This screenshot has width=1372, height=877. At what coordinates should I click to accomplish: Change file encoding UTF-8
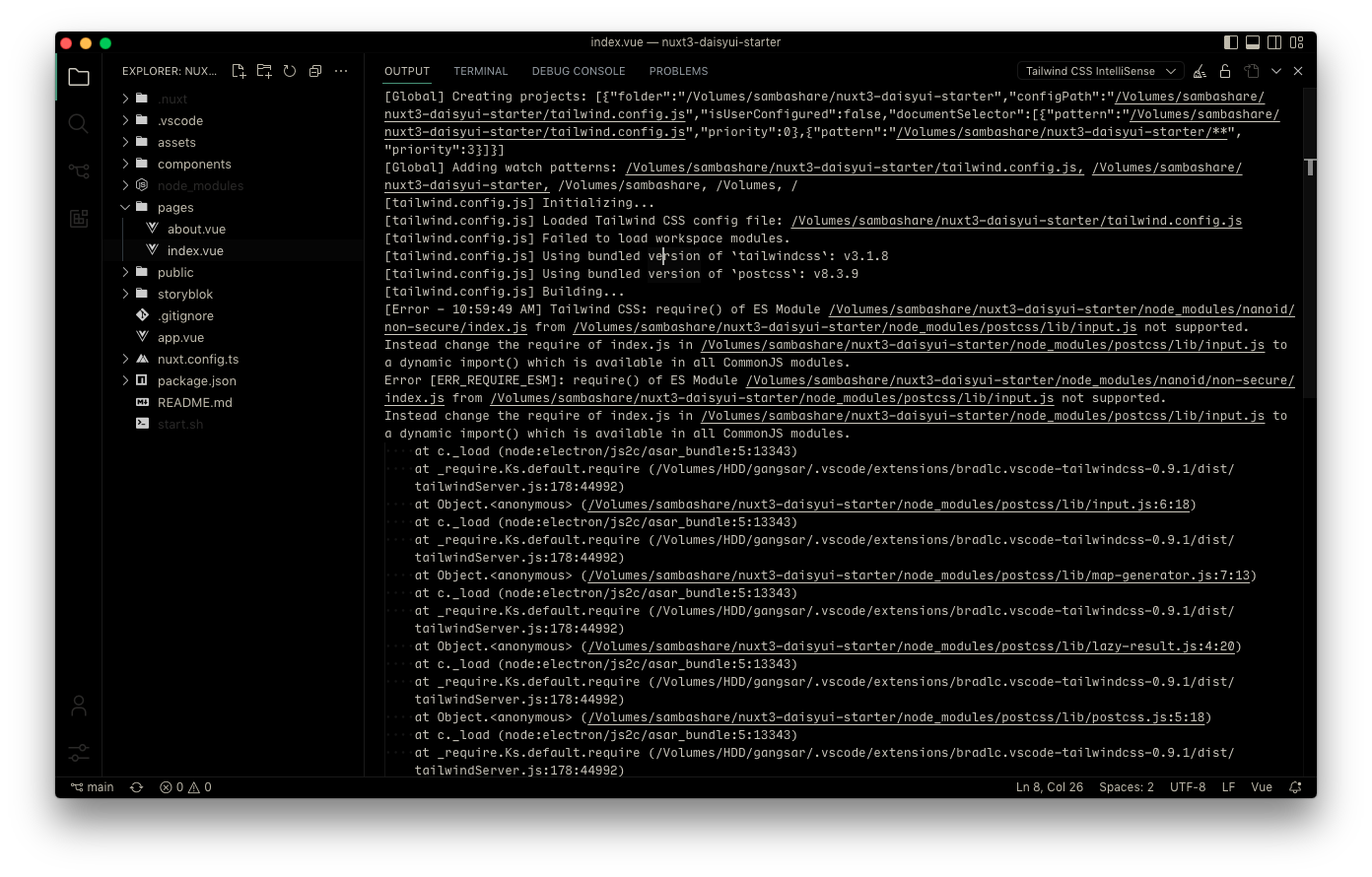click(x=1188, y=787)
